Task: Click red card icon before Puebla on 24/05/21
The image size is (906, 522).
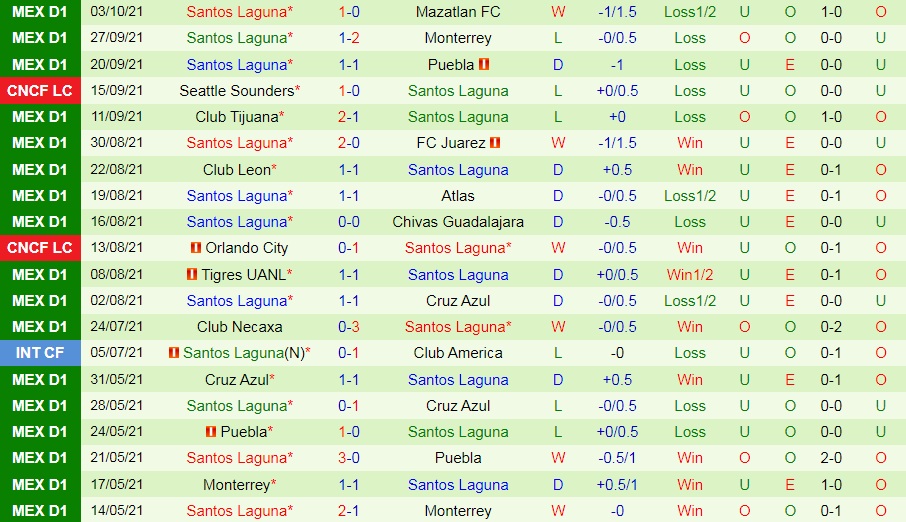Action: 210,432
